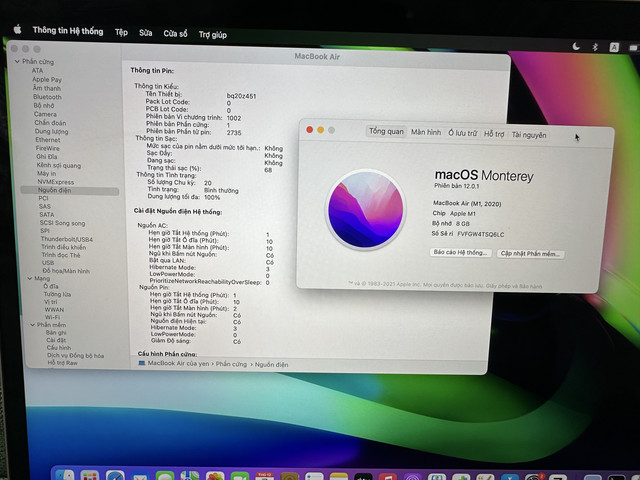Open the Tệp menu
Viewport: 640px width, 480px height.
tap(121, 32)
